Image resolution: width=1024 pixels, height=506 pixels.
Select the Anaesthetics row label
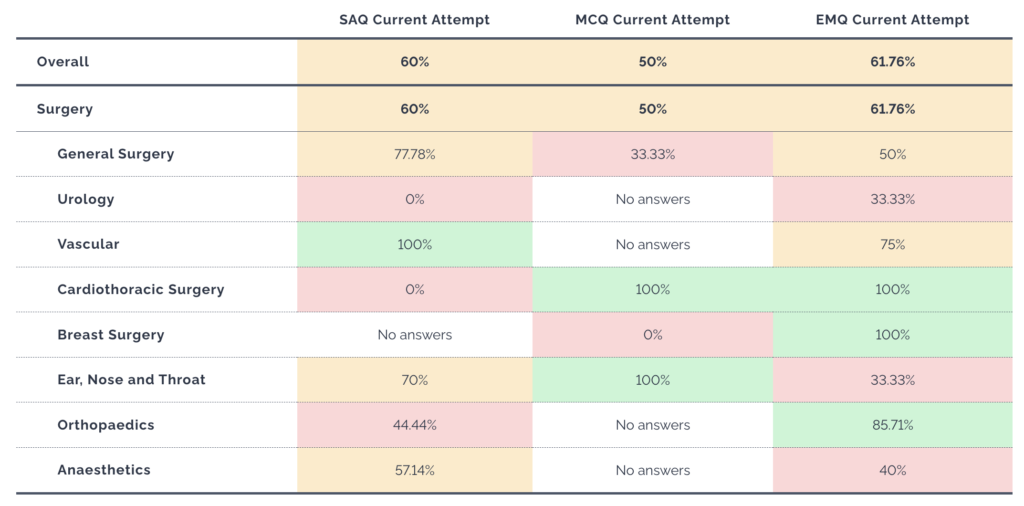pyautogui.click(x=104, y=470)
